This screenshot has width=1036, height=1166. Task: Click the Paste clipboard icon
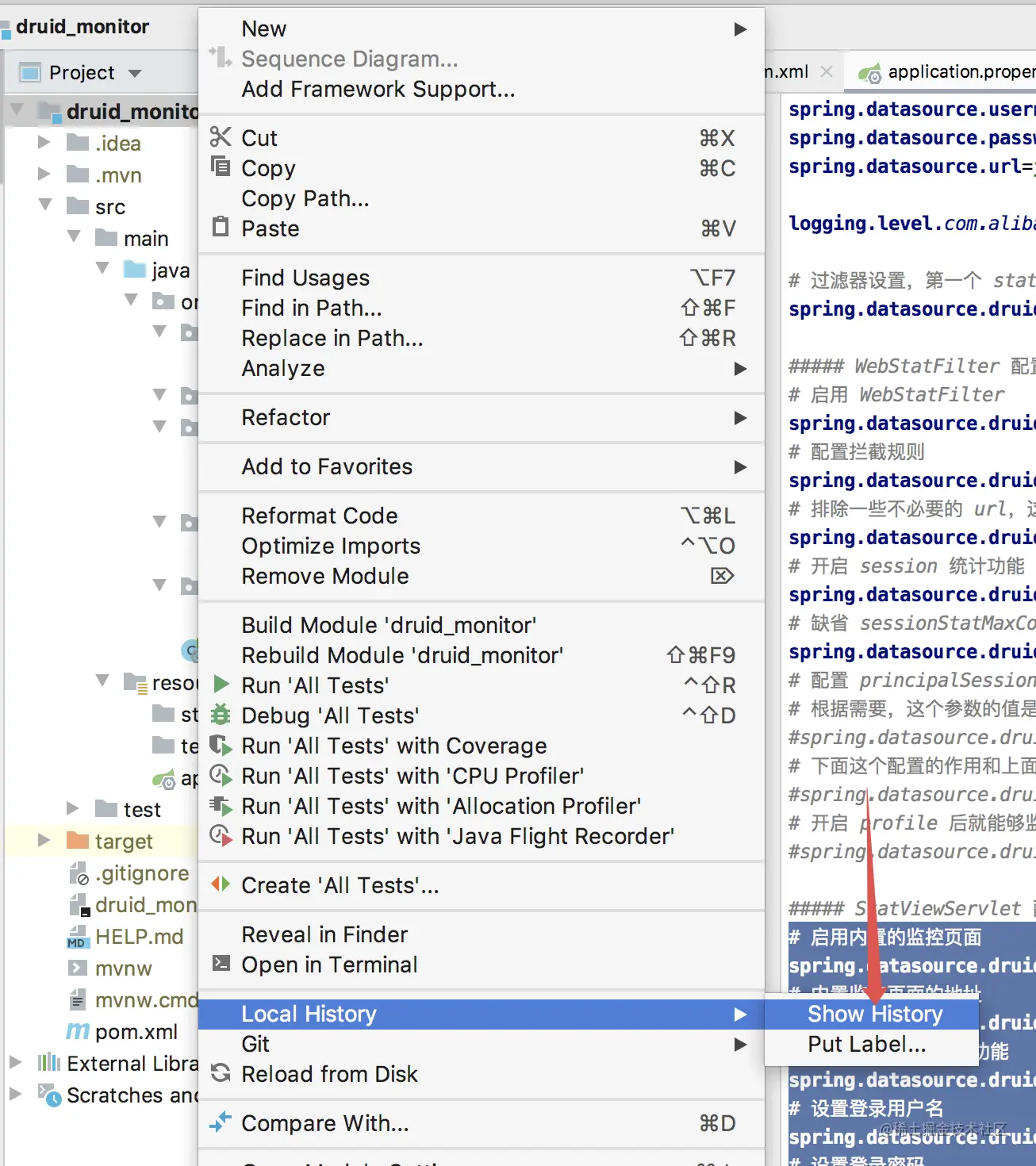click(x=221, y=227)
